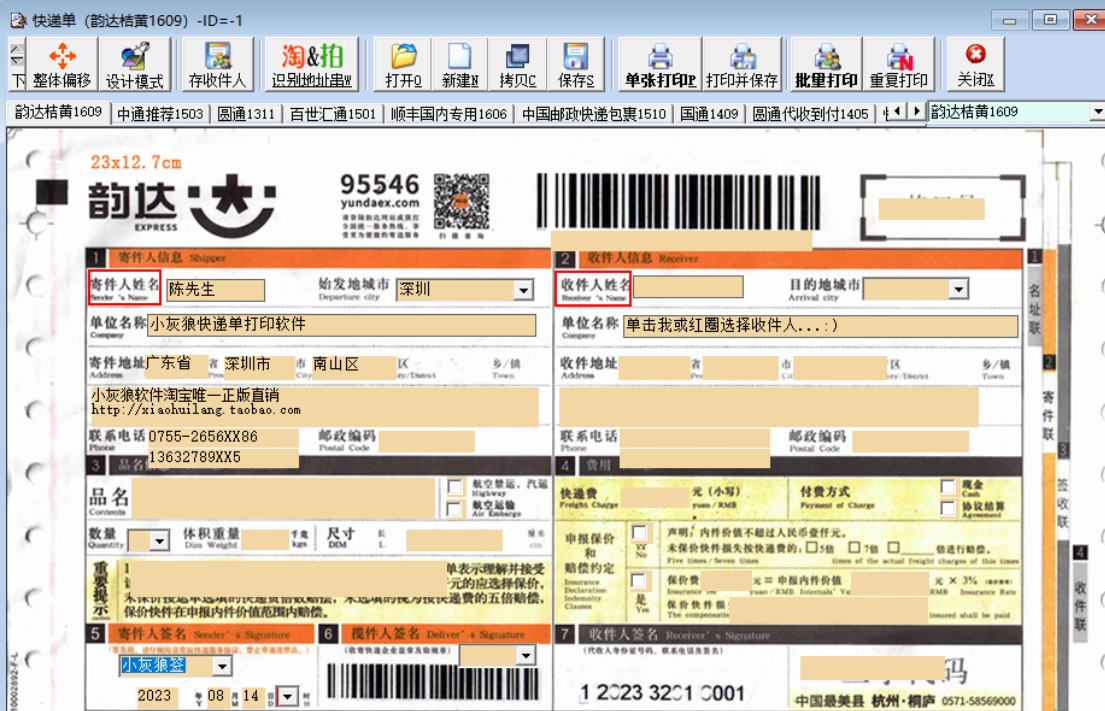Screen dimensions: 1105x711
Task: Click the 快递费 freight charge field
Action: click(655, 497)
